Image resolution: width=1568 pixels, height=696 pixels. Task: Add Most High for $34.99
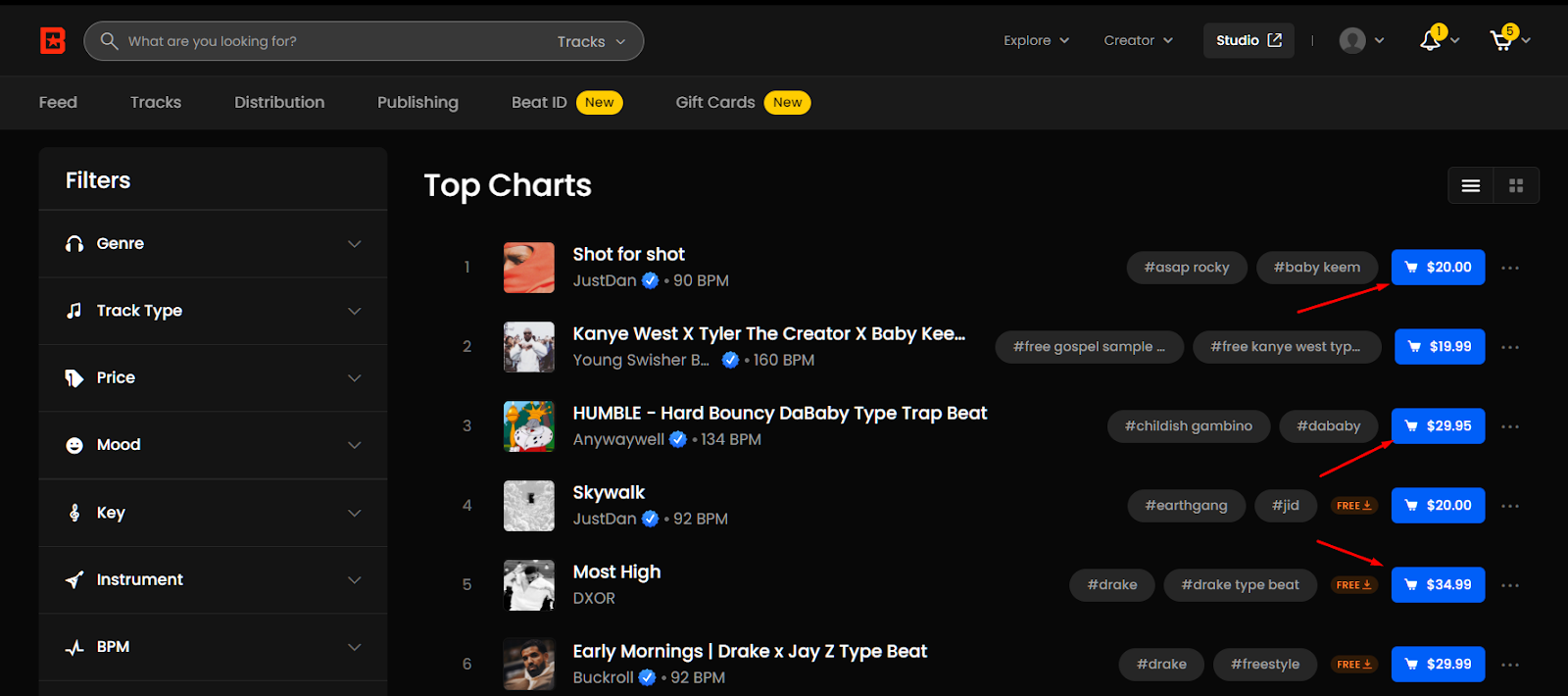(1438, 585)
